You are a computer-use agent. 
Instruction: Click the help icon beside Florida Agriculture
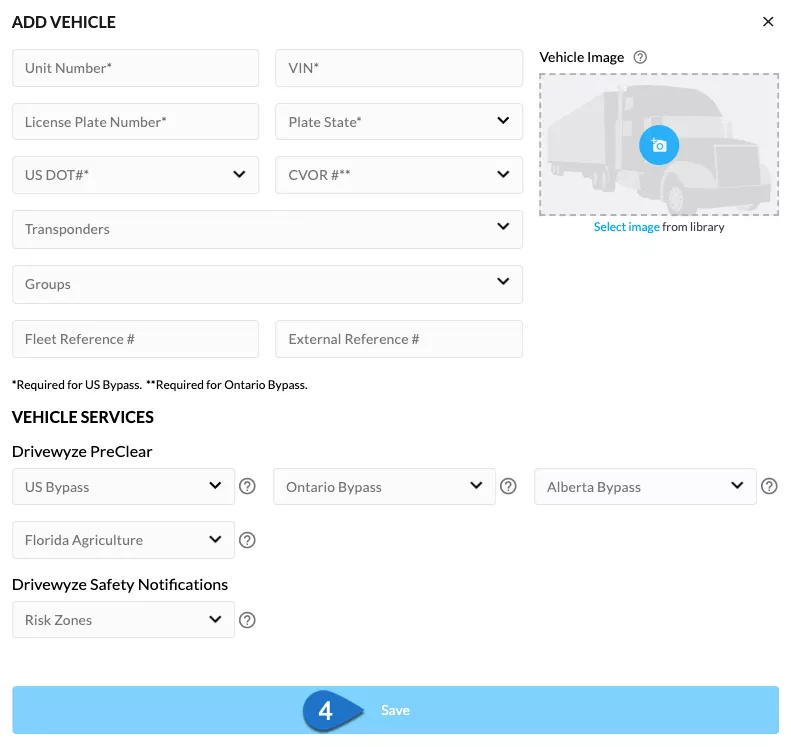point(247,540)
